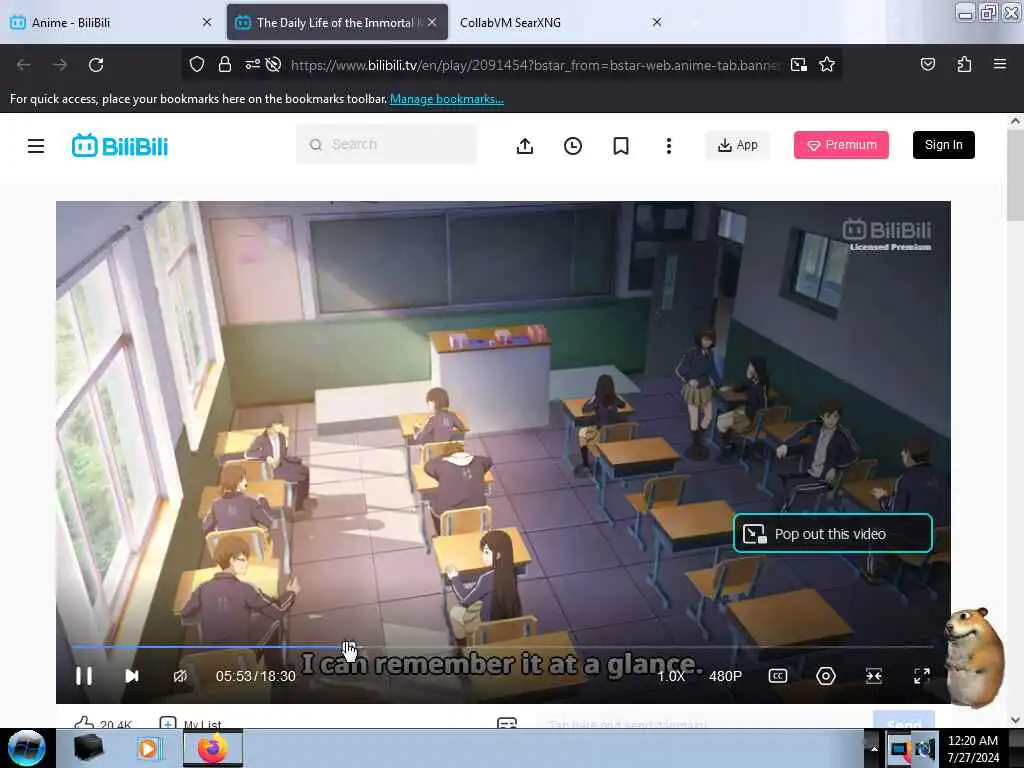This screenshot has height=768, width=1024.
Task: Pause the video playback
Action: (x=84, y=676)
